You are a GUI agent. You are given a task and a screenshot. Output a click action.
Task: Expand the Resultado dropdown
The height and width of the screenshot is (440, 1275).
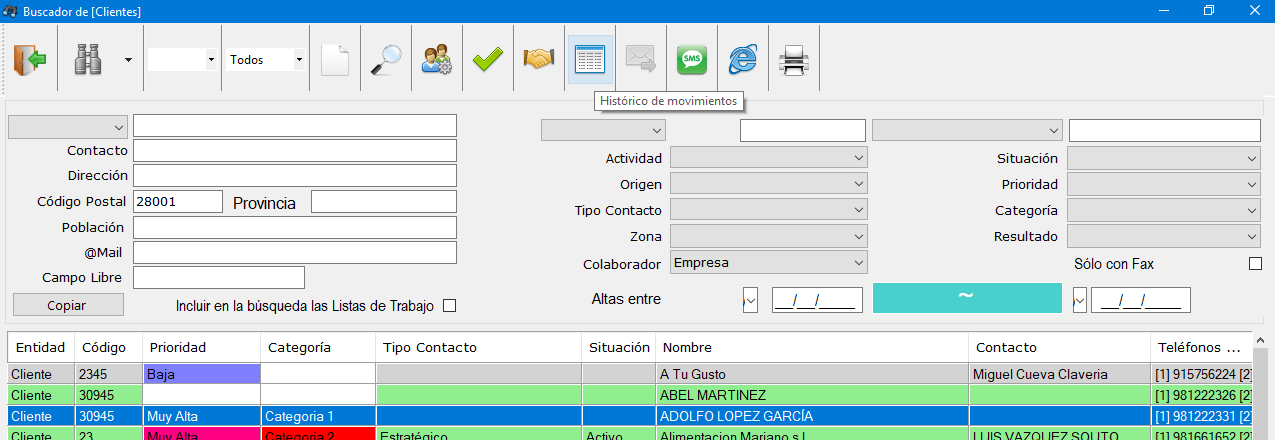[x=1164, y=236]
